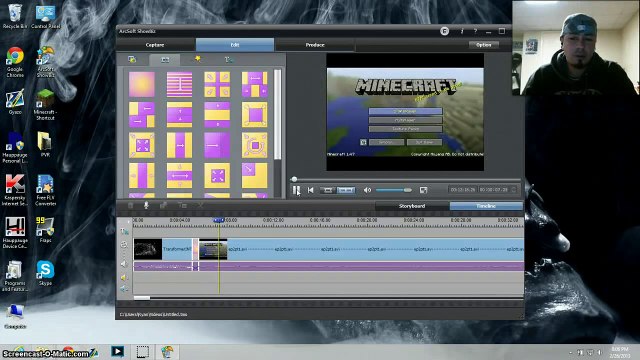
Task: Switch to the Capture tab
Action: tap(155, 45)
